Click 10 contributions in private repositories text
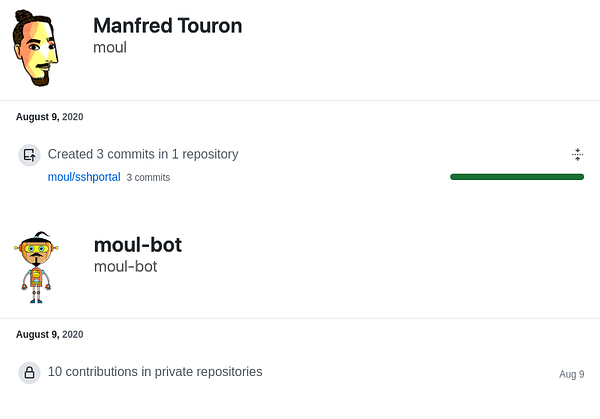This screenshot has width=600, height=419. [x=155, y=372]
